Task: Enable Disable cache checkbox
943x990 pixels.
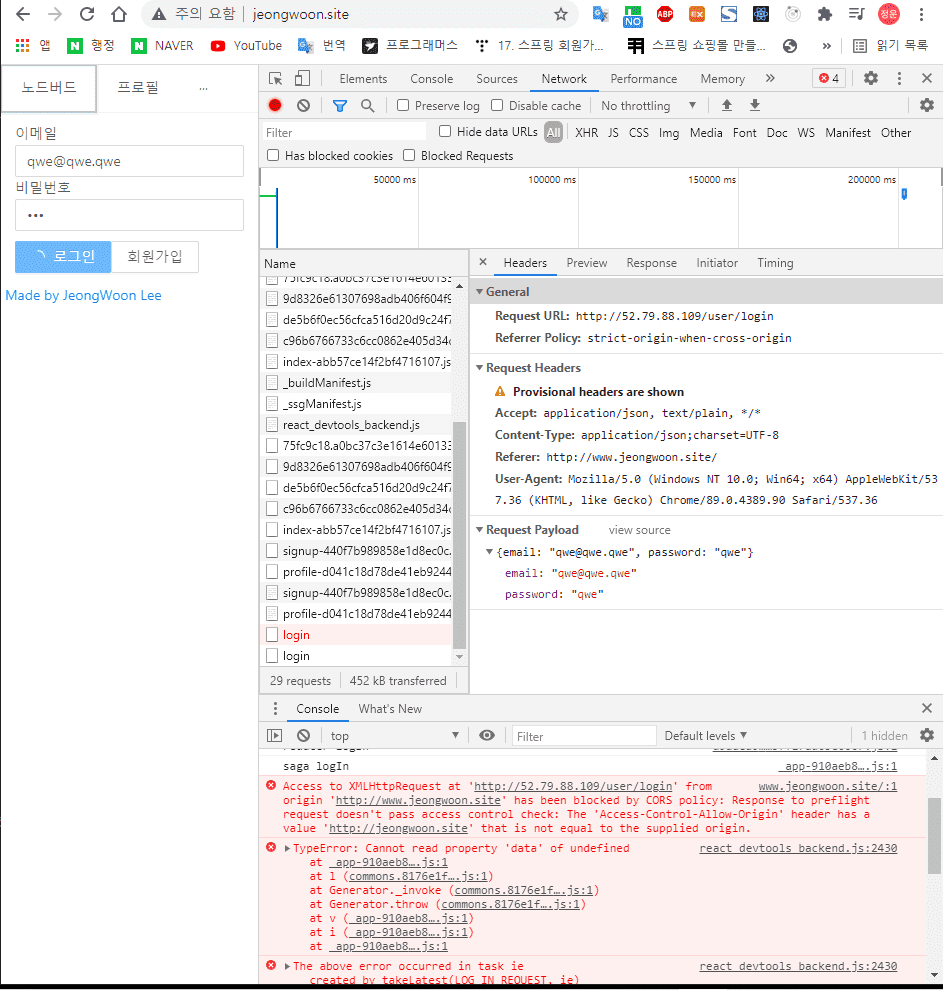Action: click(x=497, y=105)
